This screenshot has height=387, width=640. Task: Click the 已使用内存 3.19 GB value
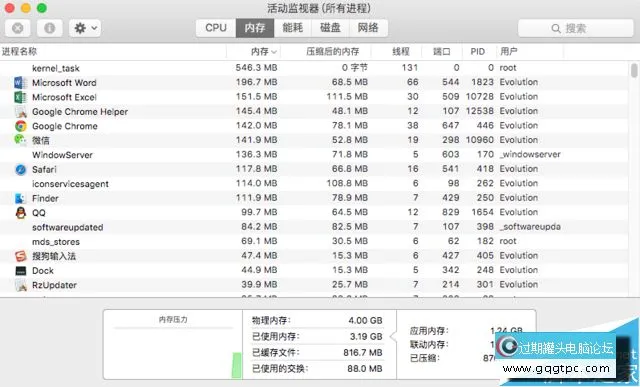366,337
